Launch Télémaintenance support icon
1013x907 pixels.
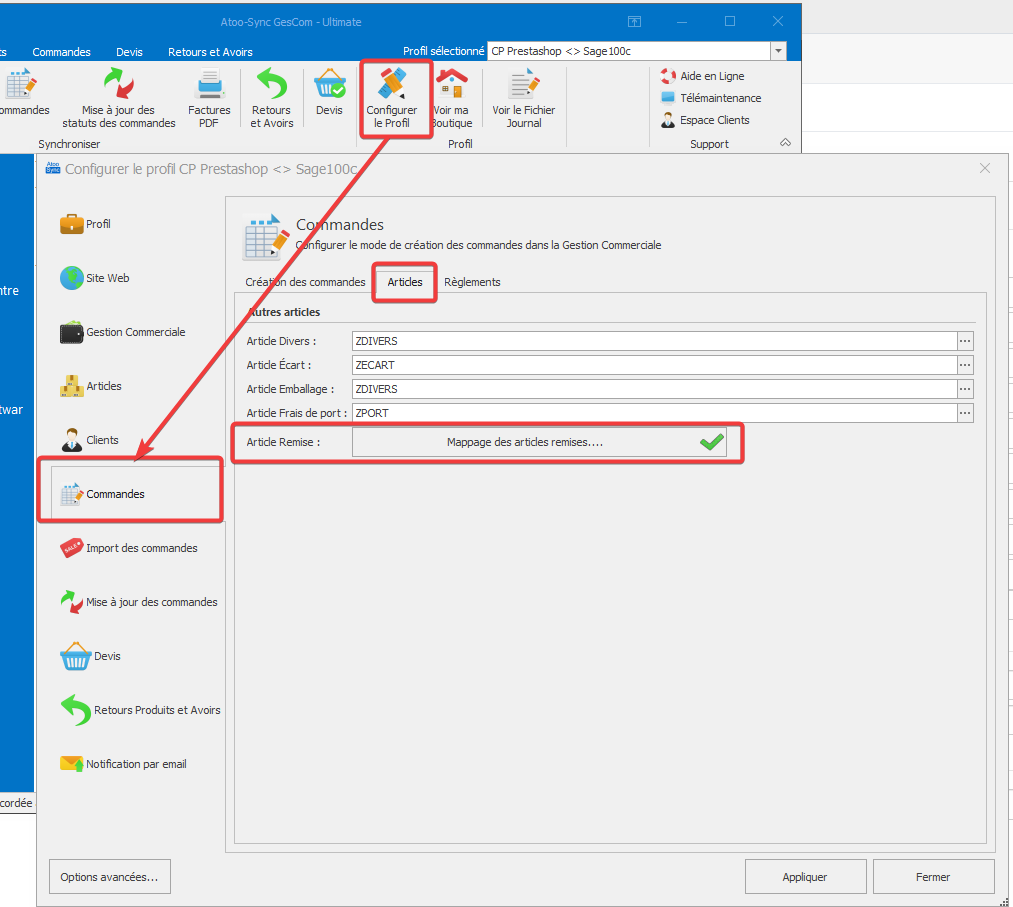[668, 98]
